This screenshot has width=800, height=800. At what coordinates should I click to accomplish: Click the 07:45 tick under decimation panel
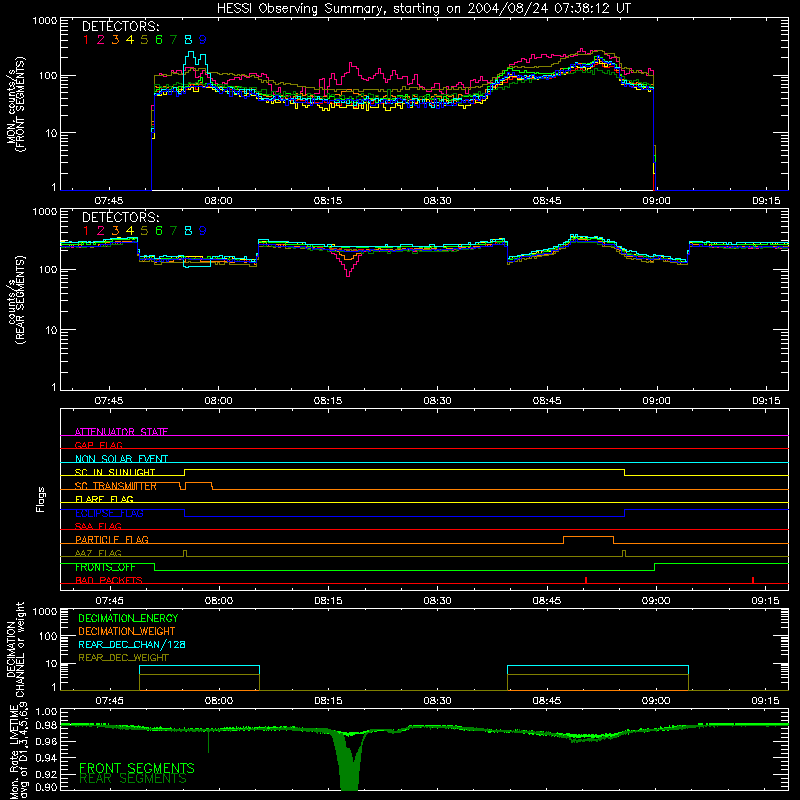pyautogui.click(x=109, y=701)
